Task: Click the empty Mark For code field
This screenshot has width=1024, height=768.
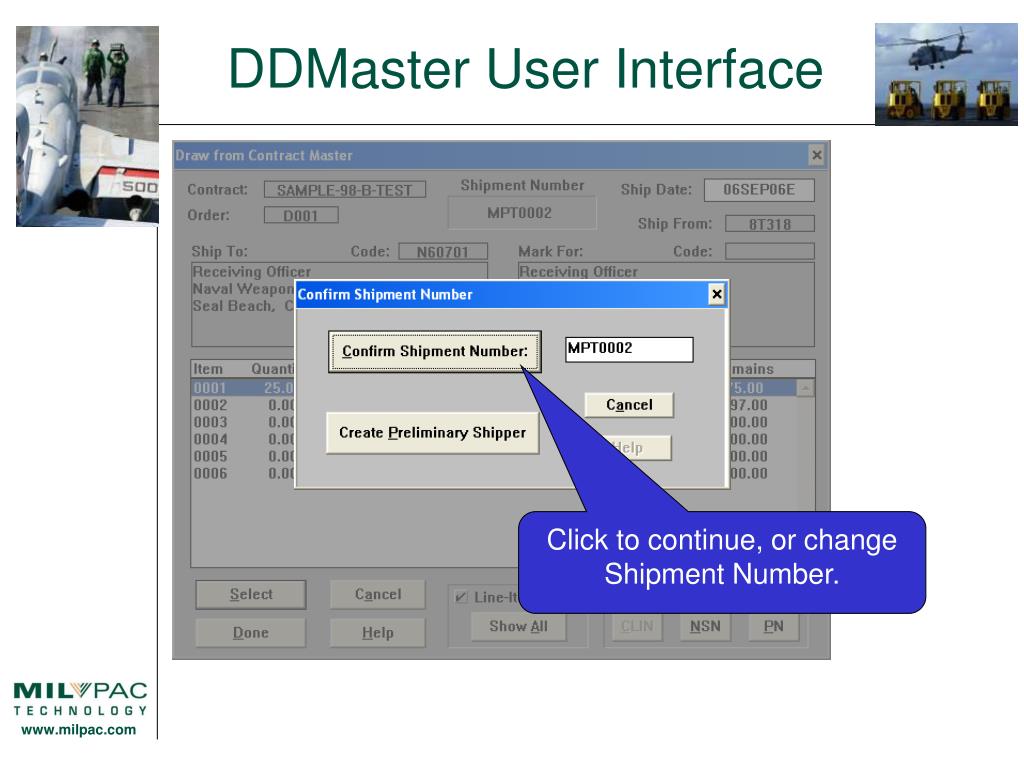Action: click(x=770, y=251)
